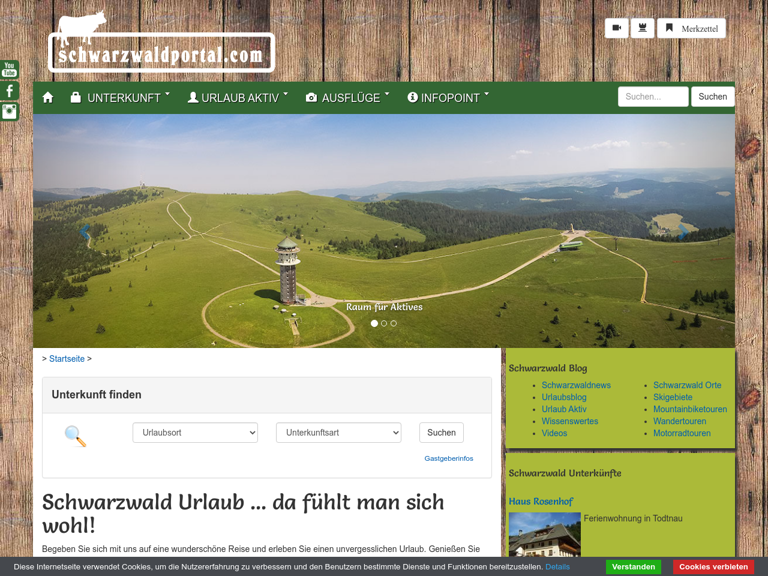Open the Unterkunftsart dropdown

[338, 432]
